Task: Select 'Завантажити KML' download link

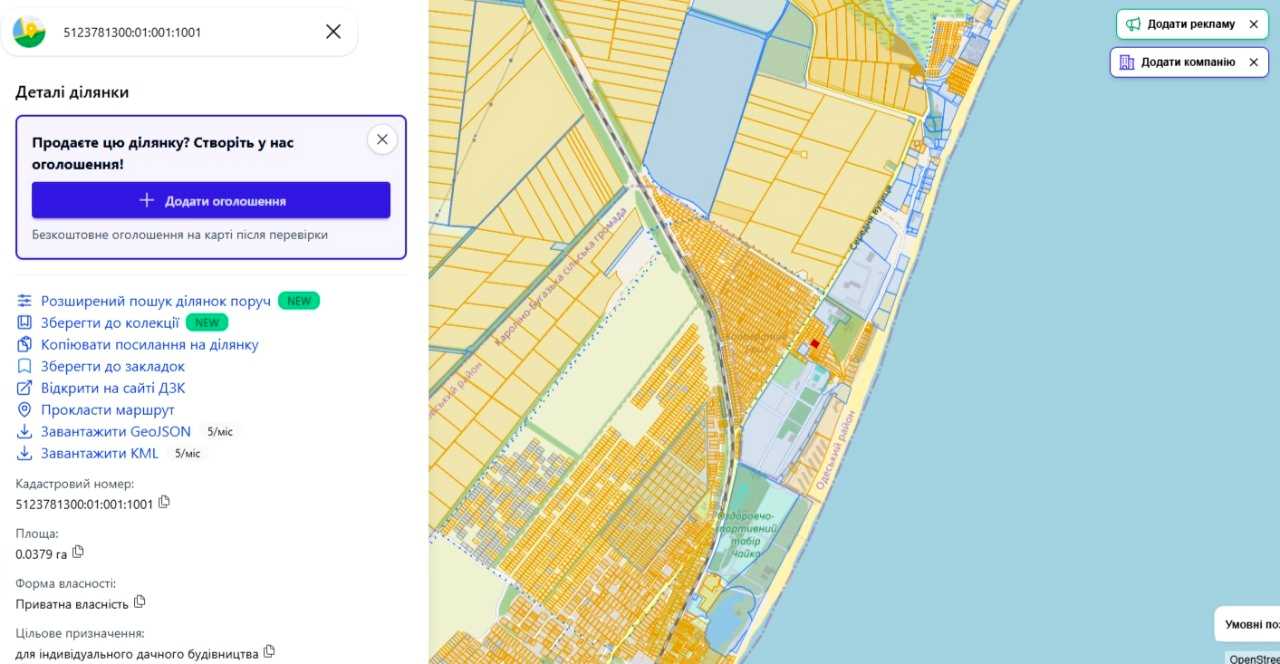Action: 100,453
